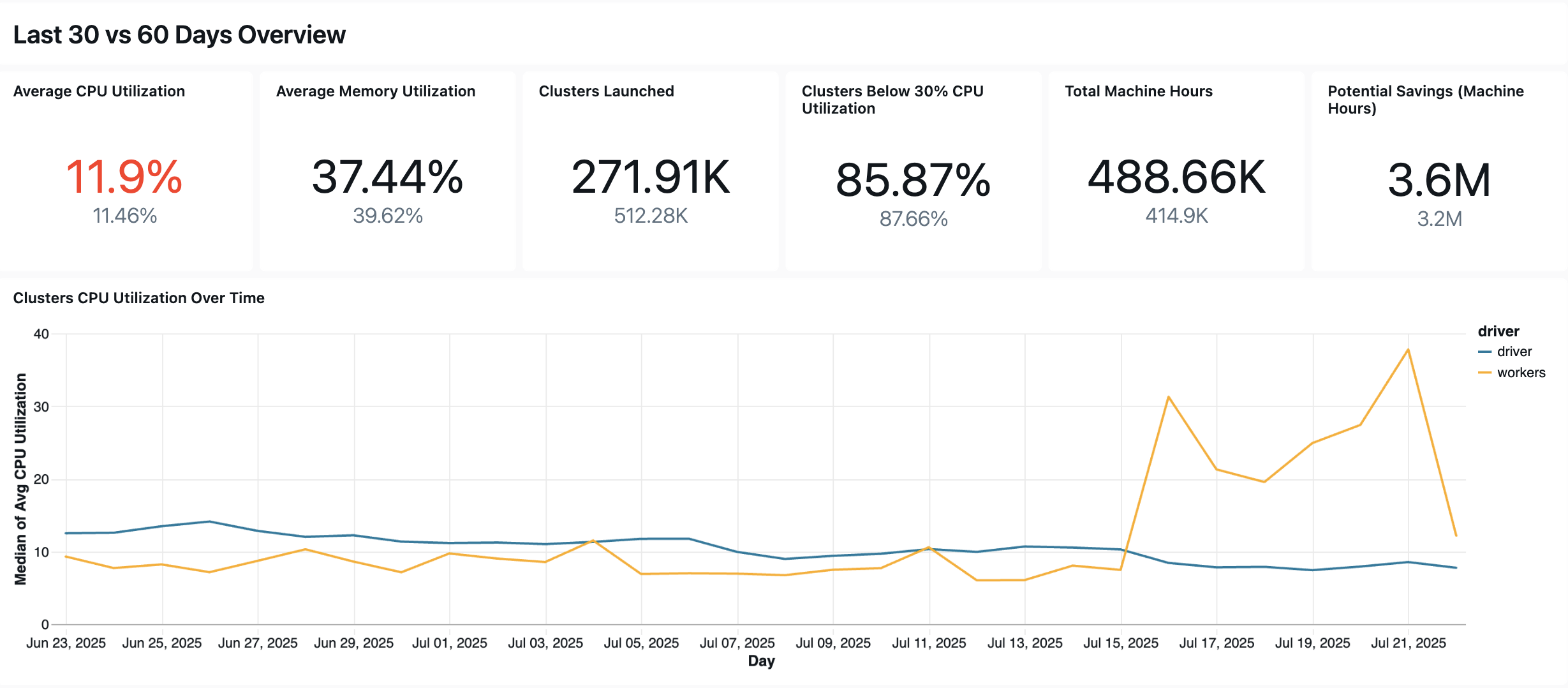Select the Last 30 vs 60 Days Overview heading
Viewport: 1568px width, 688px height.
[179, 34]
